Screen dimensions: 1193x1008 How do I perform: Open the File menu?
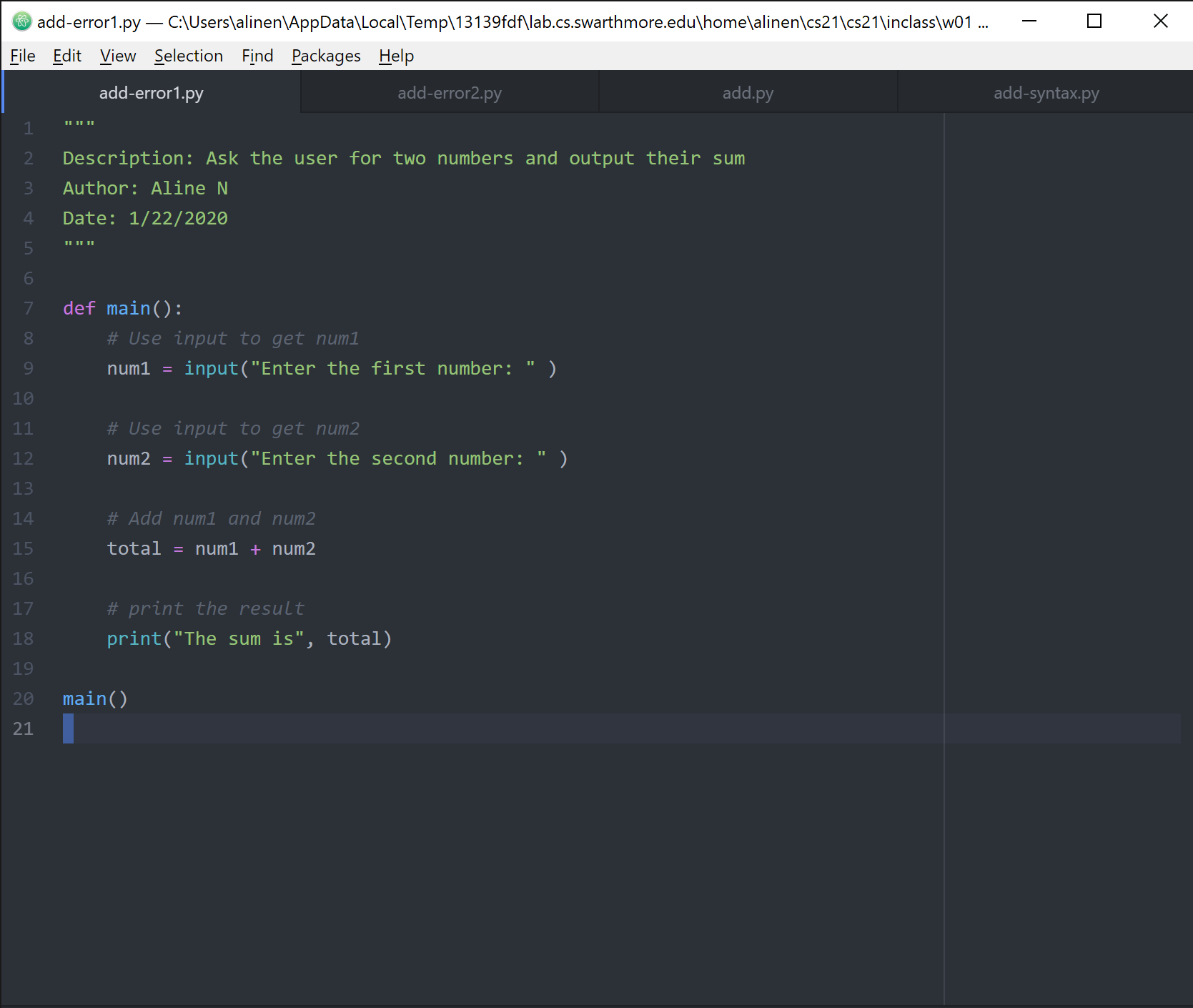(x=23, y=56)
